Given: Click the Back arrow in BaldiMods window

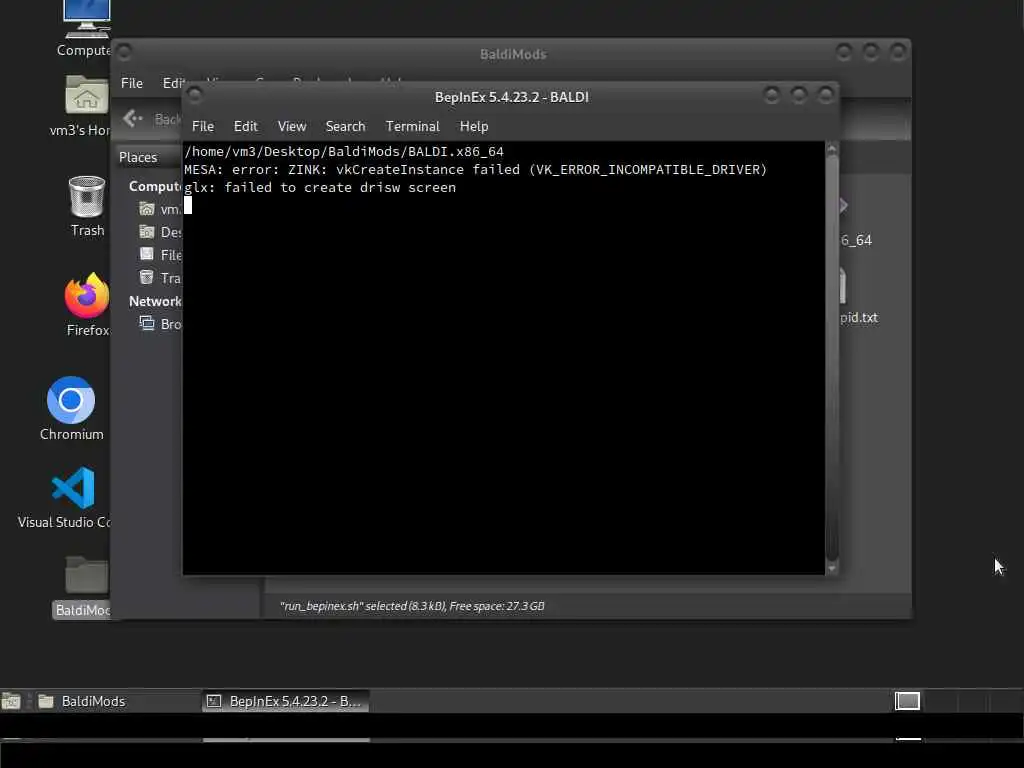Looking at the screenshot, I should [x=133, y=118].
